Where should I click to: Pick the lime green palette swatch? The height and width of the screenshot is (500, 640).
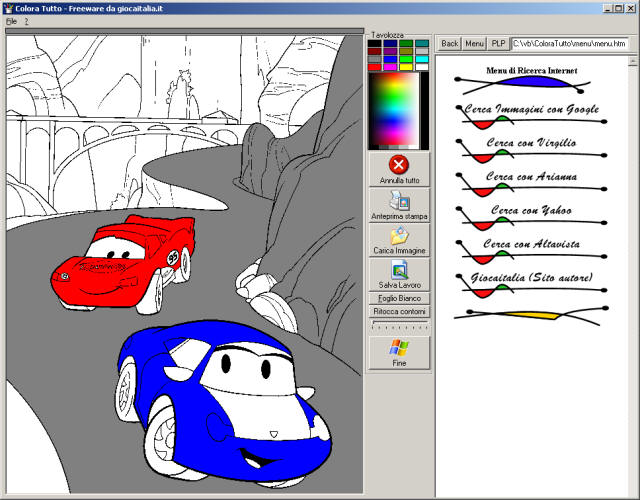(x=406, y=59)
